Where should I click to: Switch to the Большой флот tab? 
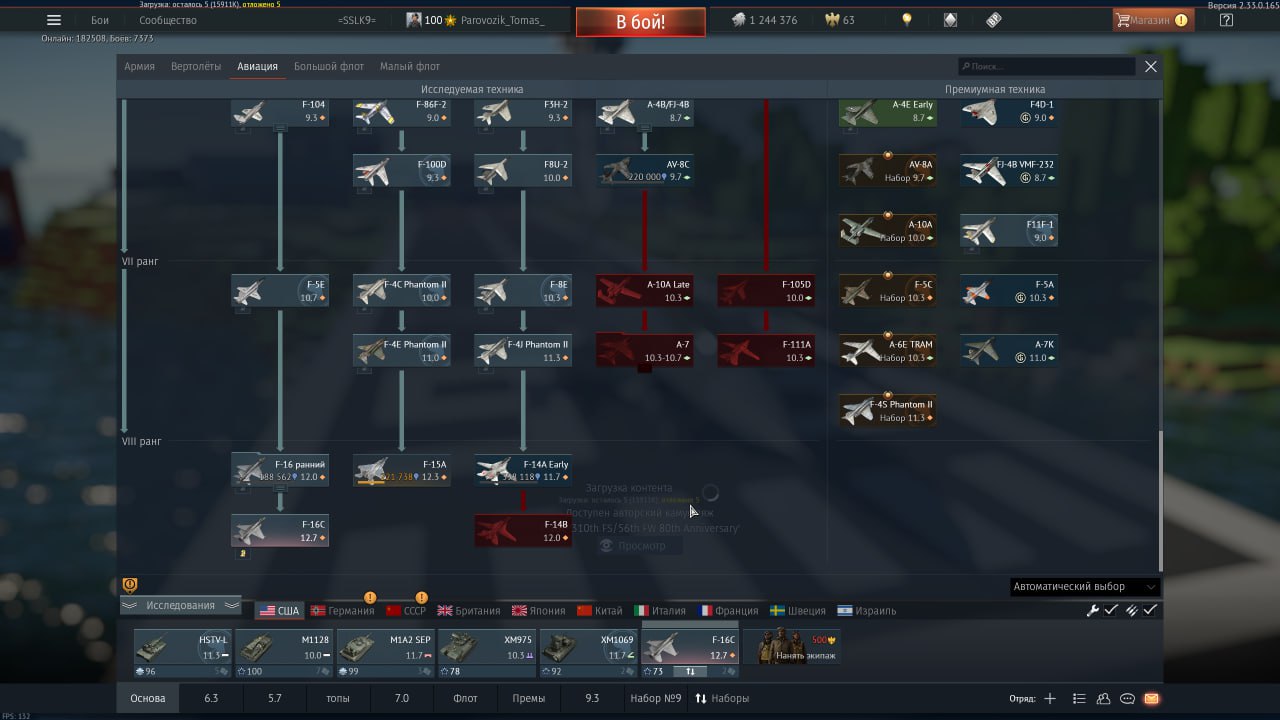329,66
